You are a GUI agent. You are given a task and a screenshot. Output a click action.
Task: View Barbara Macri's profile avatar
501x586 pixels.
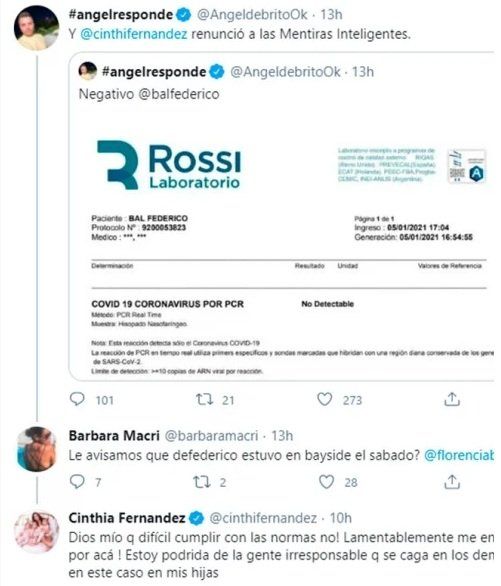pos(37,449)
